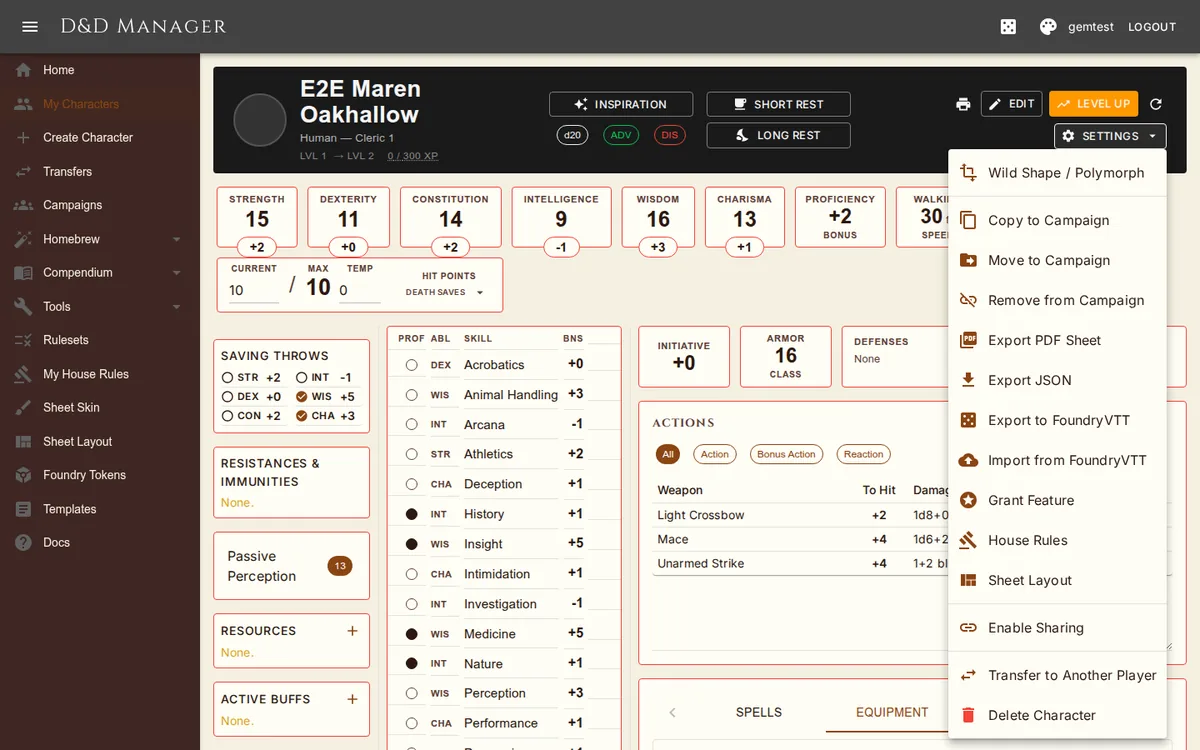Click the refresh icon beside Level Up

[1156, 104]
